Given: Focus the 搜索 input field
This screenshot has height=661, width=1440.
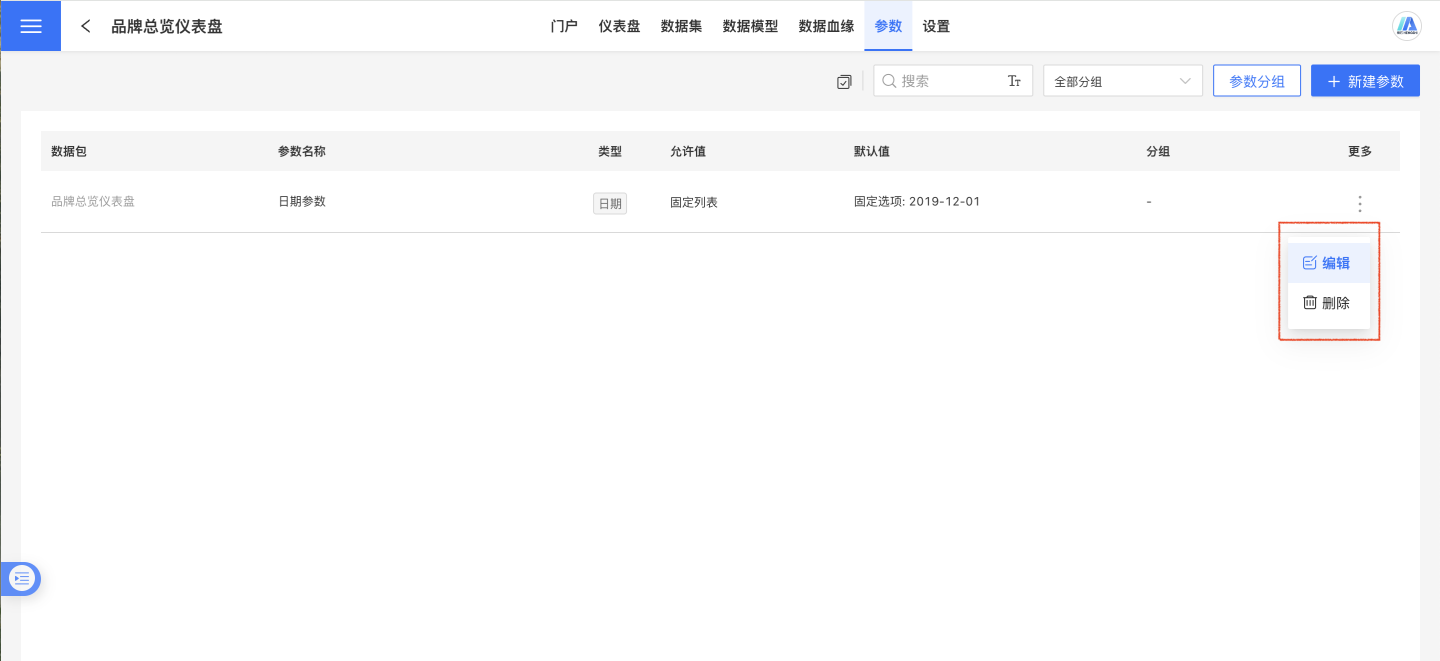Looking at the screenshot, I should 950,81.
